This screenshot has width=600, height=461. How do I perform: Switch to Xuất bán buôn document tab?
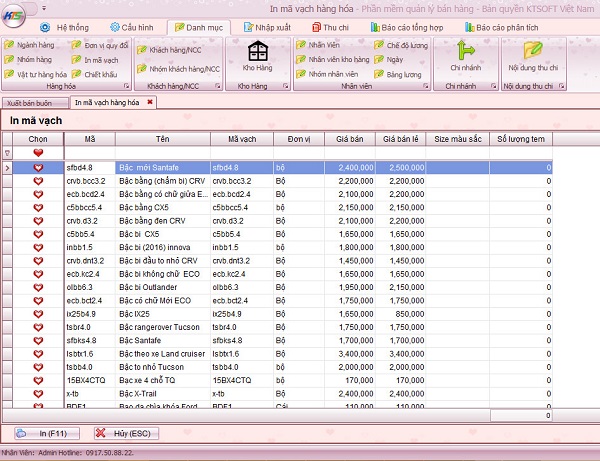(34, 102)
